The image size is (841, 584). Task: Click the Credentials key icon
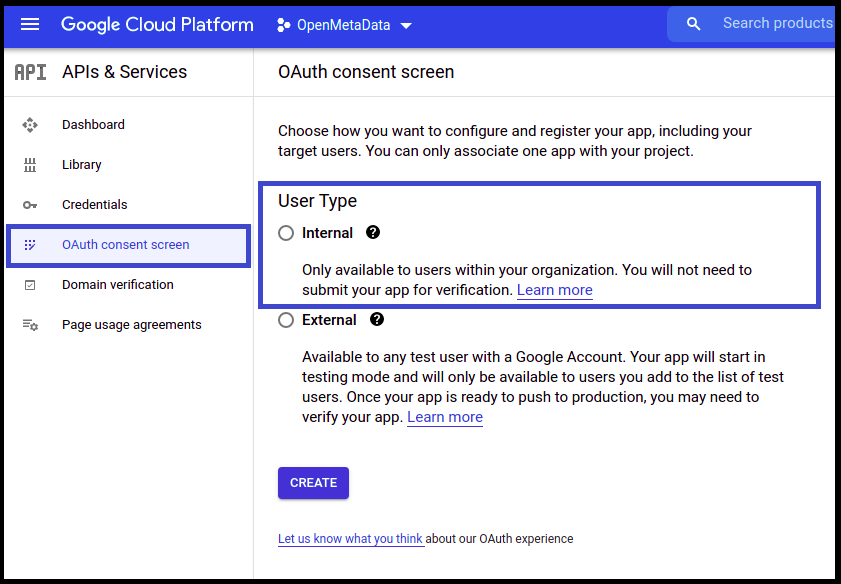30,205
